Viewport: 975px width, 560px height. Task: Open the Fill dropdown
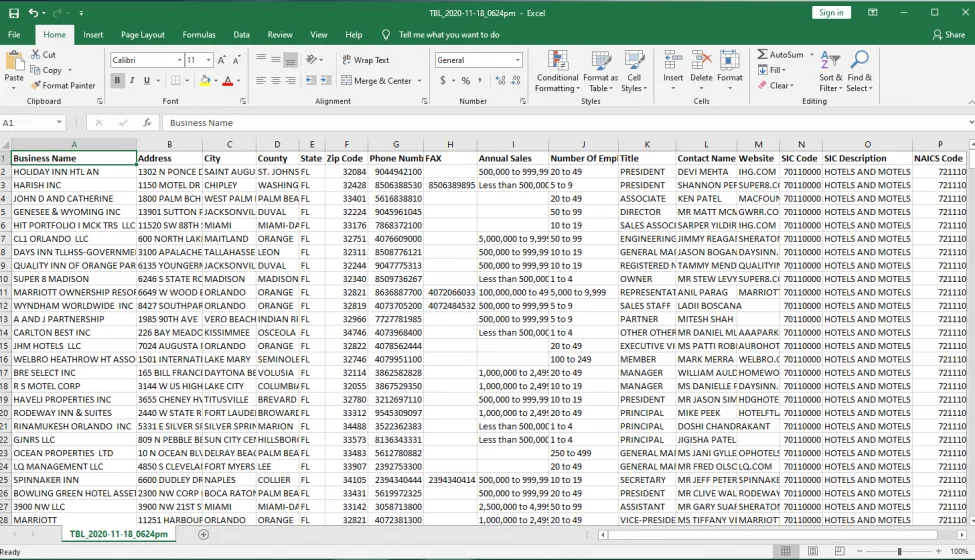point(771,70)
